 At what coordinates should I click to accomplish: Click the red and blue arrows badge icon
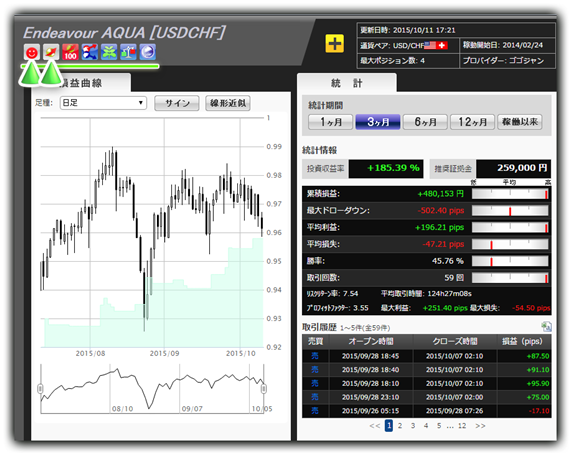[90, 52]
